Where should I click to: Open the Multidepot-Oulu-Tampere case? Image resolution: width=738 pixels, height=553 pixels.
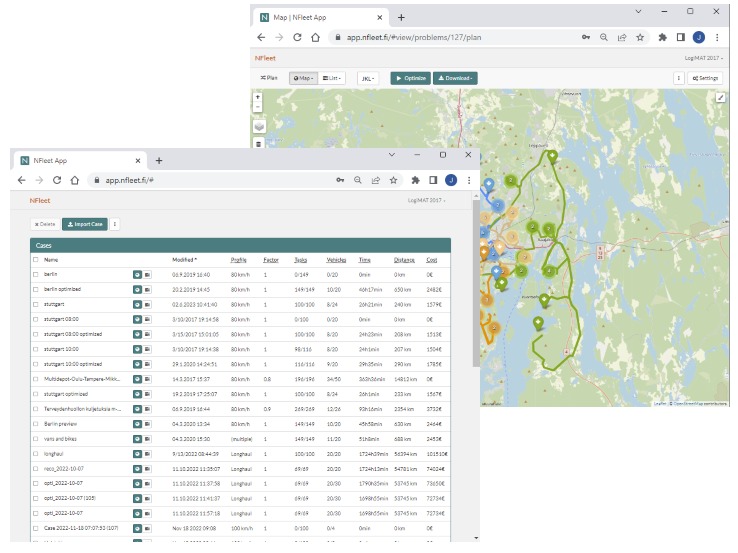pos(82,379)
